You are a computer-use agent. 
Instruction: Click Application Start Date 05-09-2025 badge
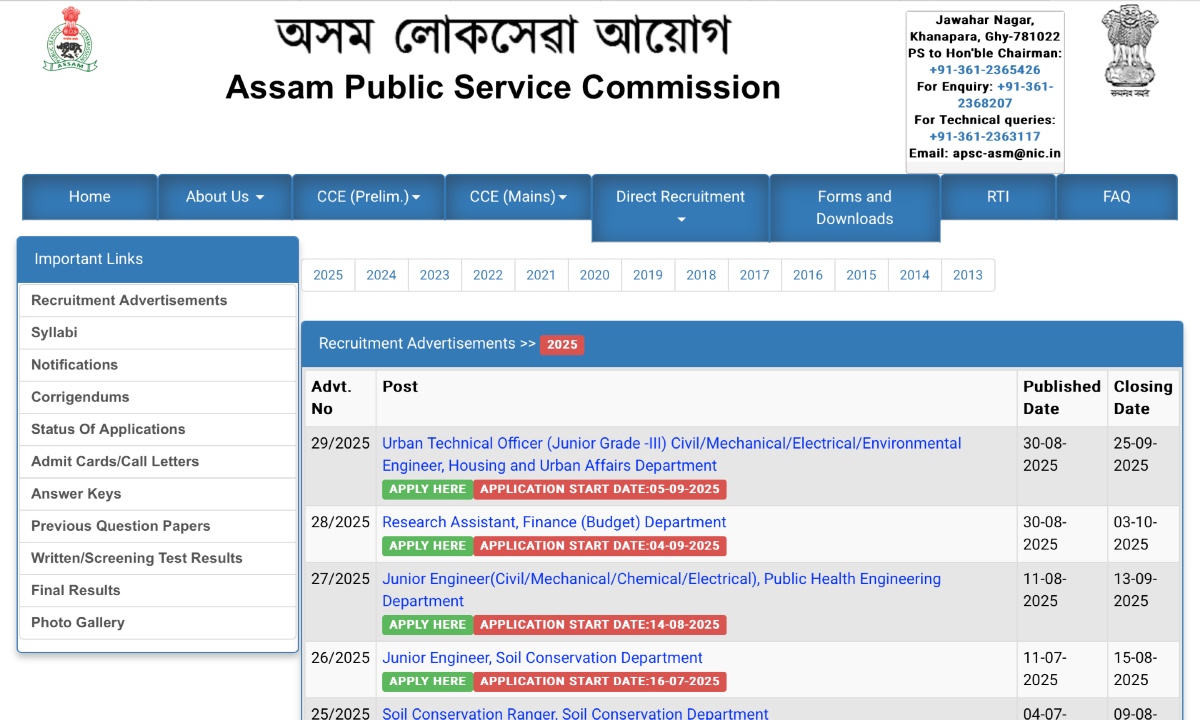pyautogui.click(x=600, y=489)
